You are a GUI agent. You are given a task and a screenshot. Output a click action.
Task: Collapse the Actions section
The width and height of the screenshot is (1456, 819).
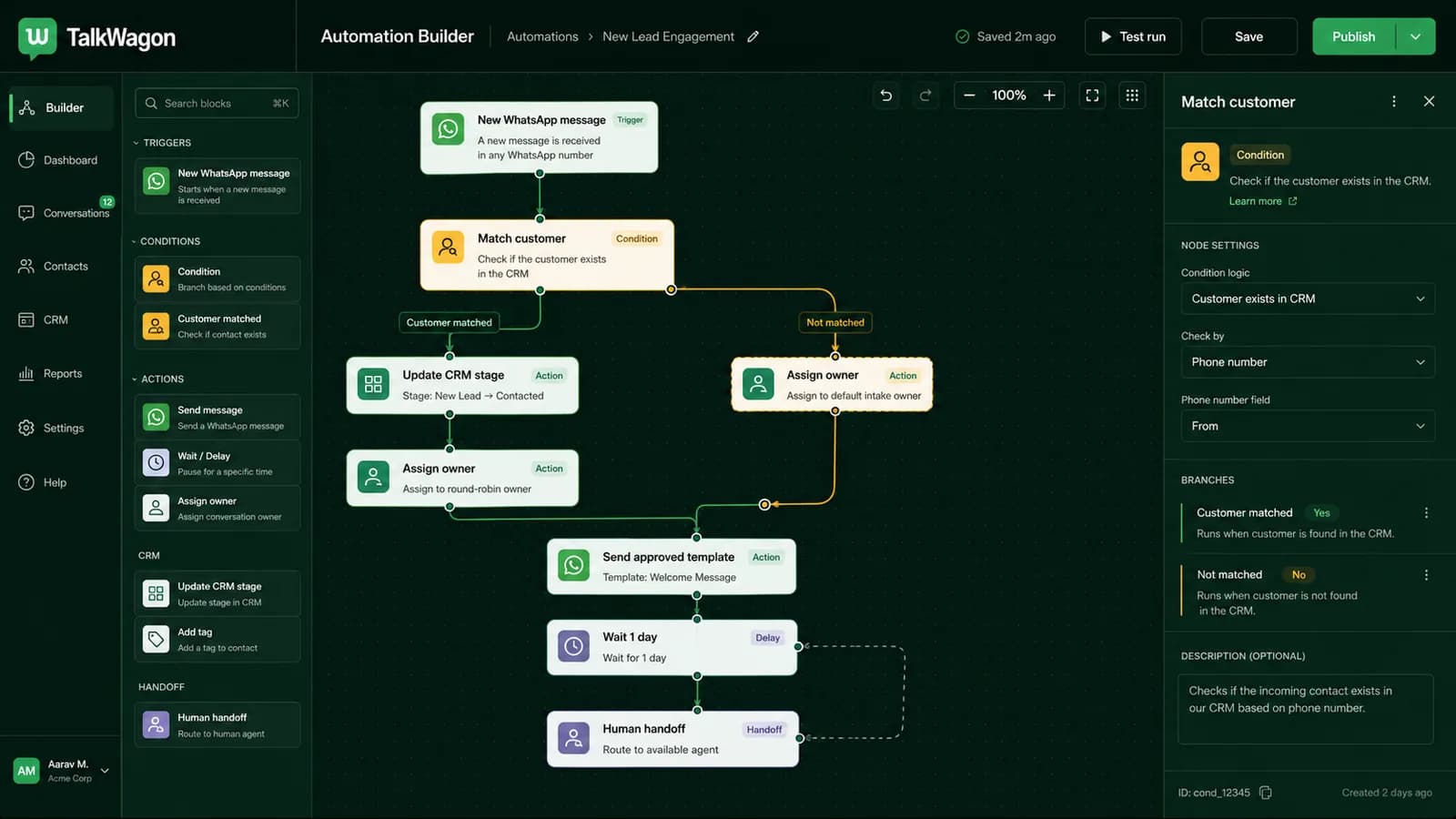[x=157, y=379]
